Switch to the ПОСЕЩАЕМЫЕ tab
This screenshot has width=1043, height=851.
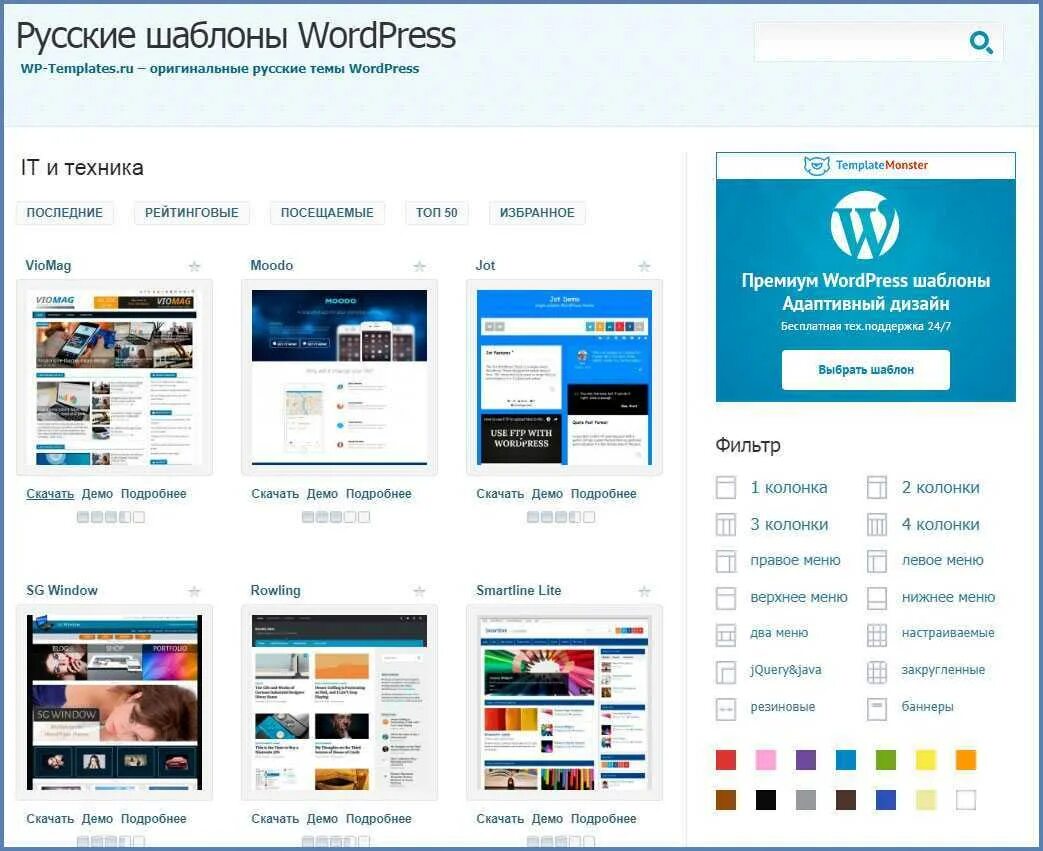[x=327, y=213]
